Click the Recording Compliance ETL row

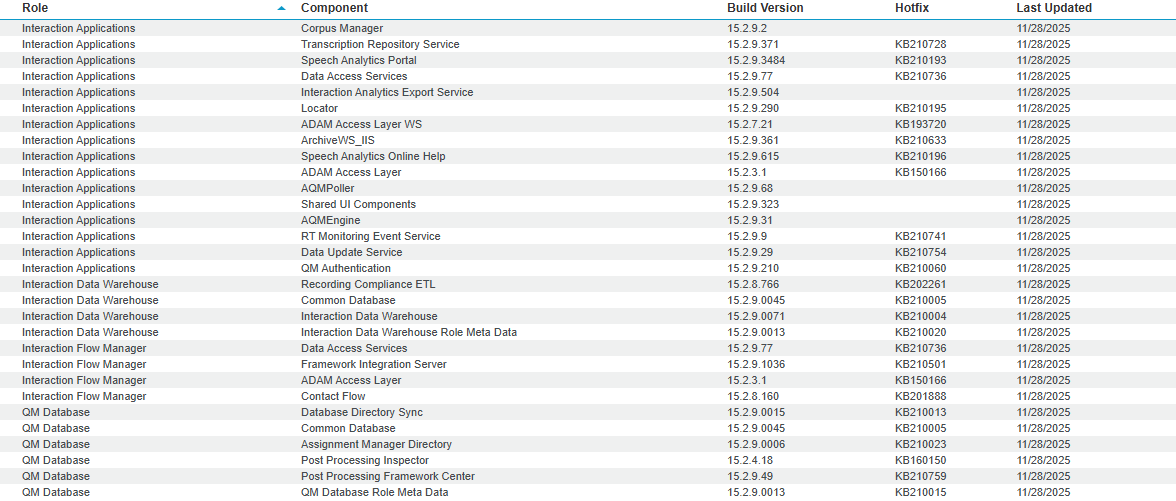click(368, 284)
